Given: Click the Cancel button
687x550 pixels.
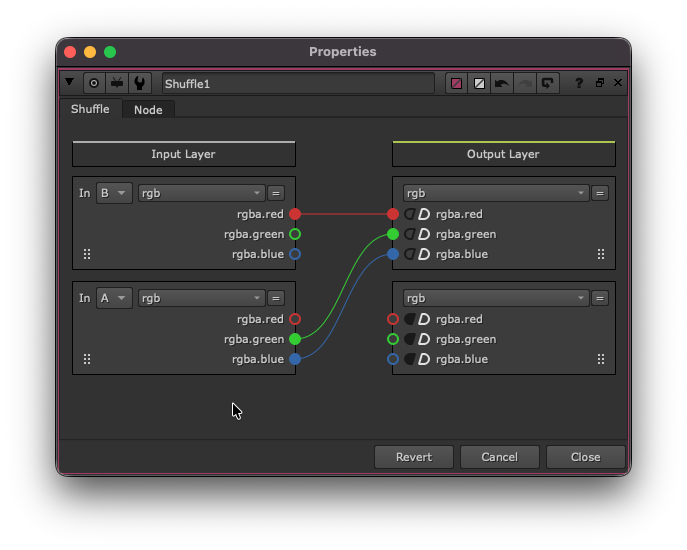Looking at the screenshot, I should click(x=499, y=457).
